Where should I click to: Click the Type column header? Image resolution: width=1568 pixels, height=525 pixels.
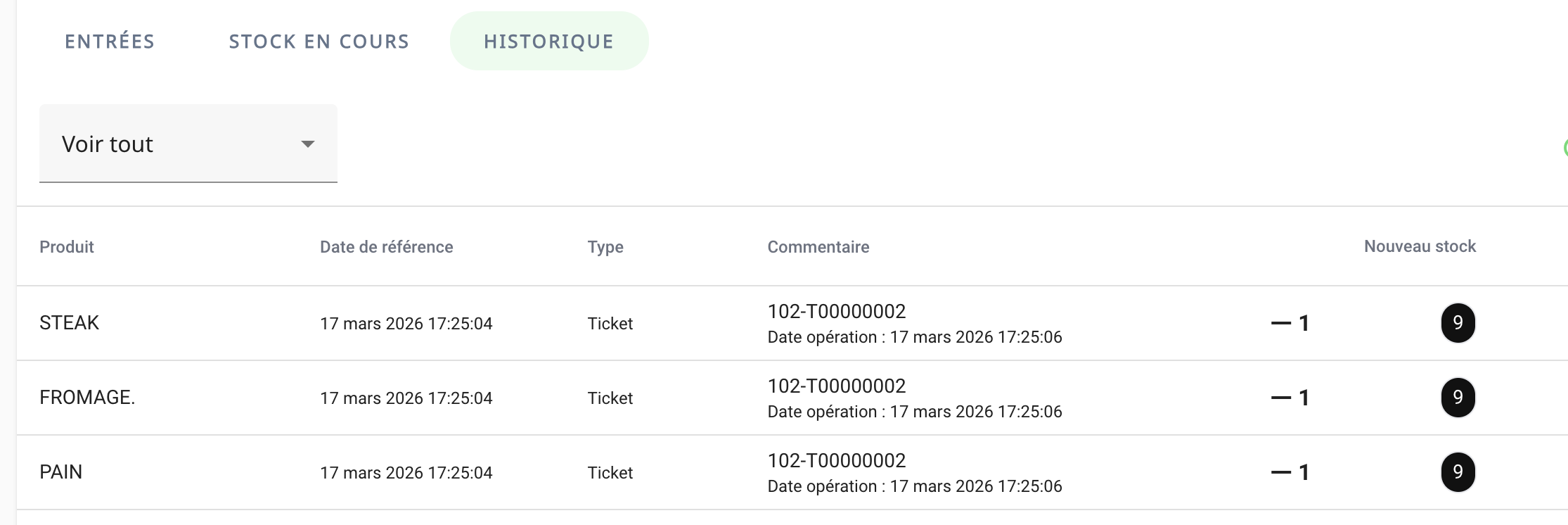pos(605,247)
